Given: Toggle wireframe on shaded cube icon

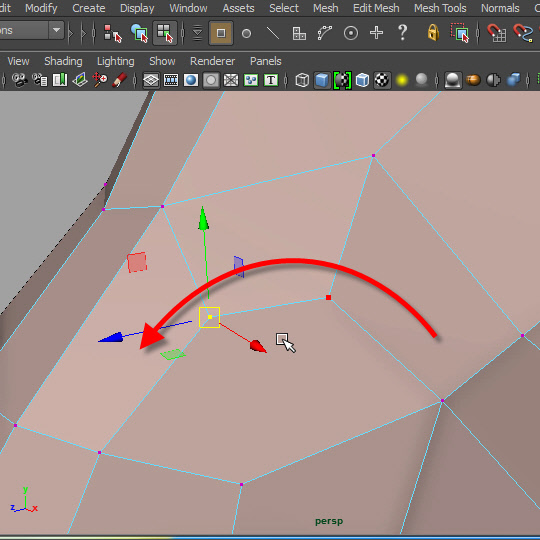Looking at the screenshot, I should 362,81.
